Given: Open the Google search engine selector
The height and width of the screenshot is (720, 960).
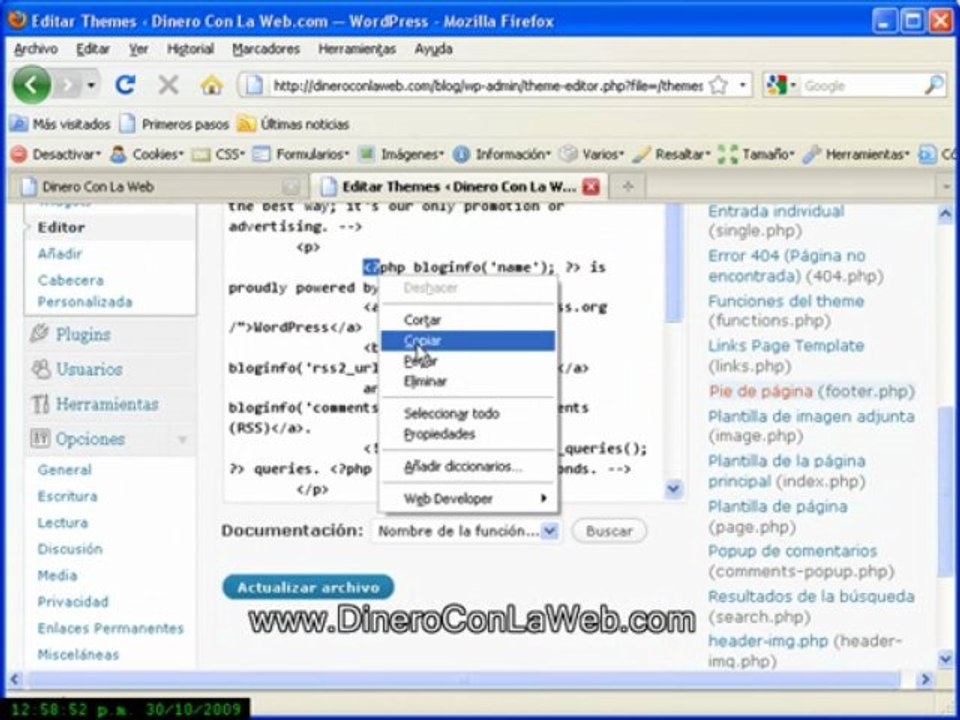Looking at the screenshot, I should click(x=781, y=85).
